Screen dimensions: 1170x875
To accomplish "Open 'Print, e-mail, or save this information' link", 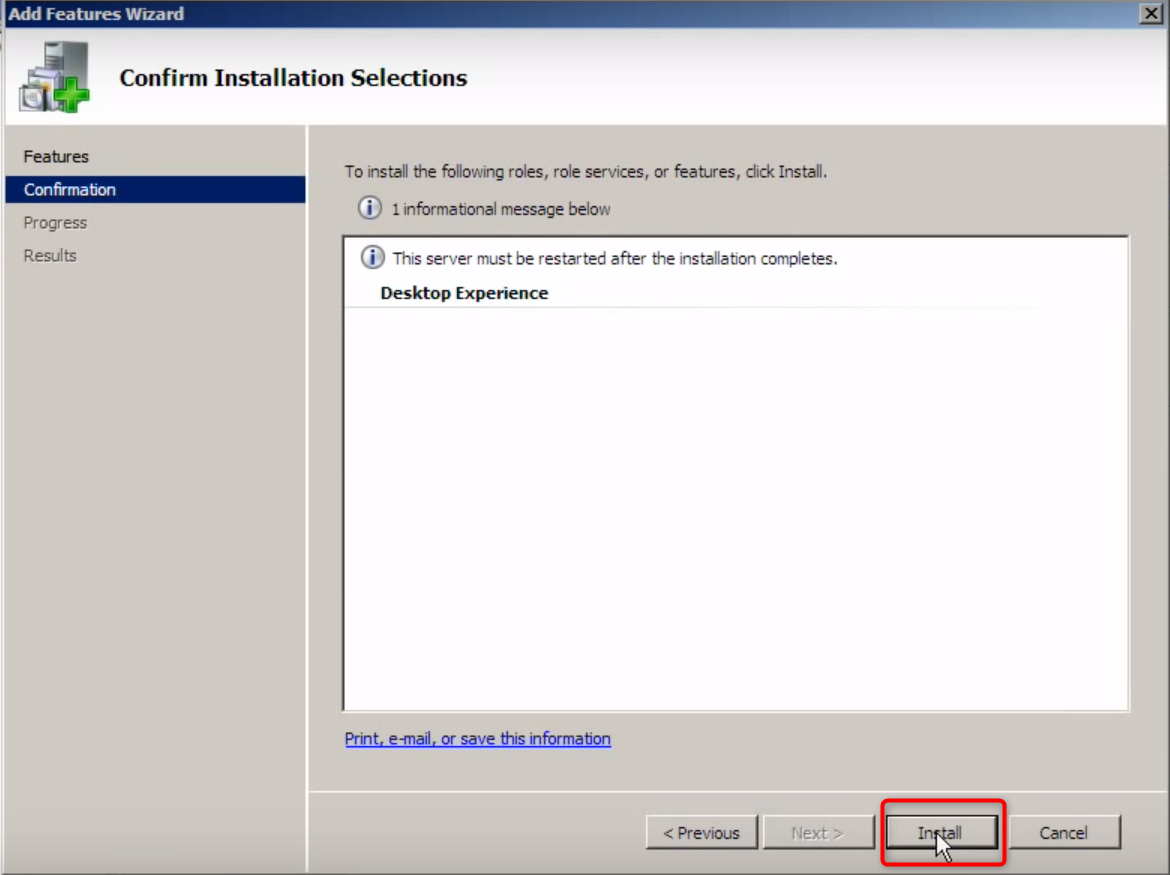I will [477, 739].
